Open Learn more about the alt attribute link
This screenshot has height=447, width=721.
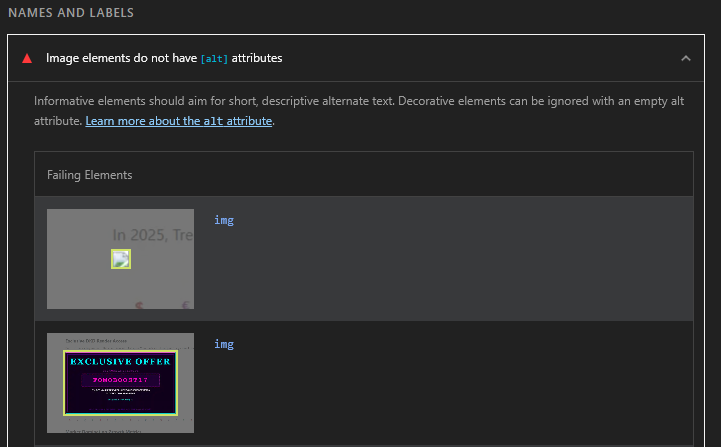(179, 121)
